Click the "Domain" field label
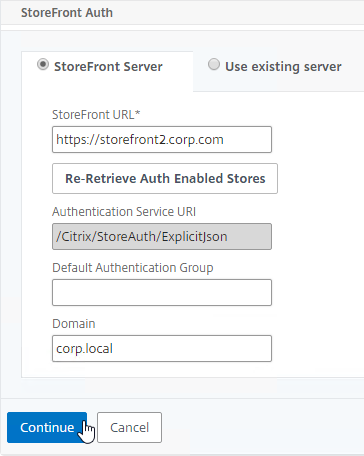 [x=74, y=324]
